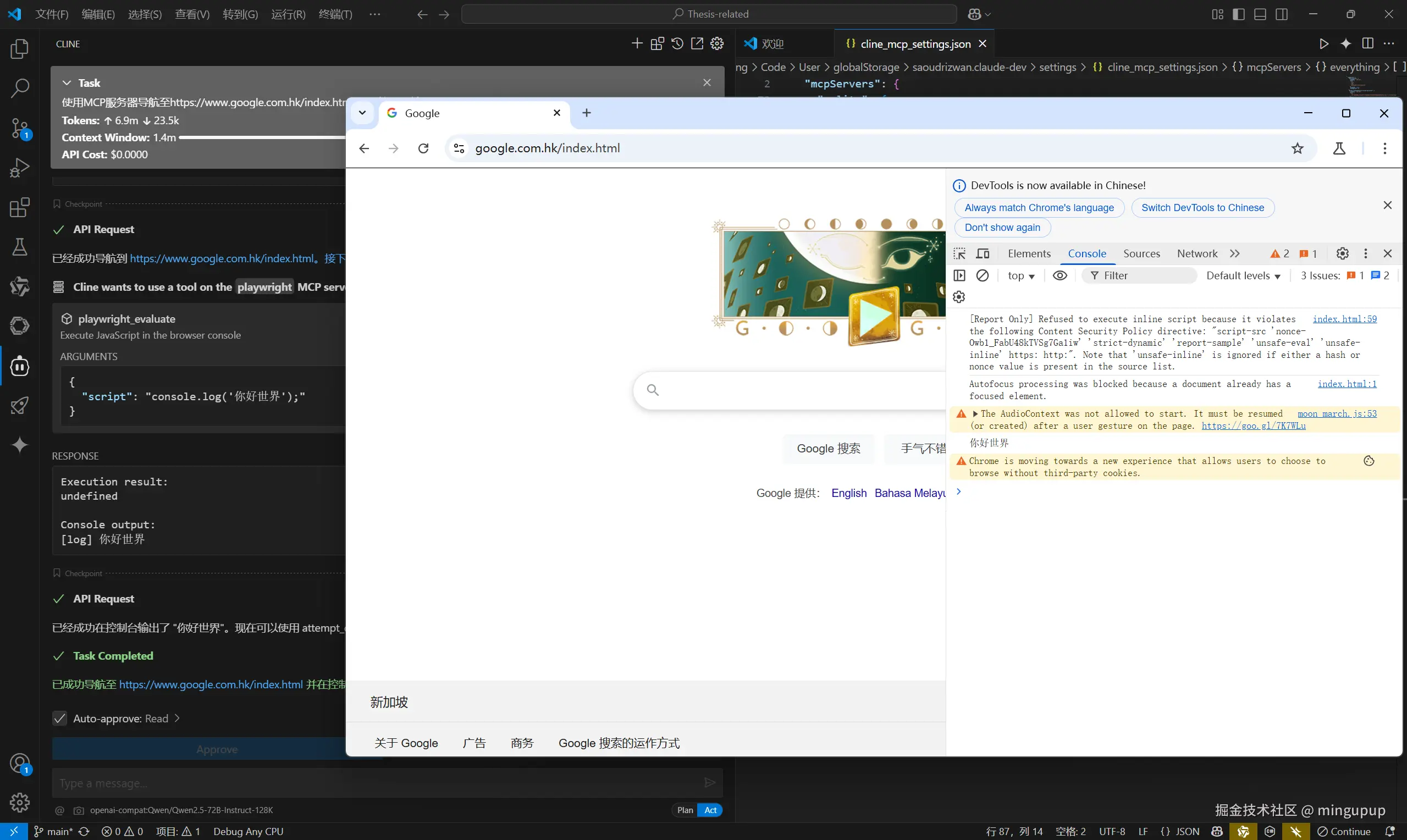Switch Cline to Plan mode
Viewport: 1407px width, 840px height.
tap(685, 810)
